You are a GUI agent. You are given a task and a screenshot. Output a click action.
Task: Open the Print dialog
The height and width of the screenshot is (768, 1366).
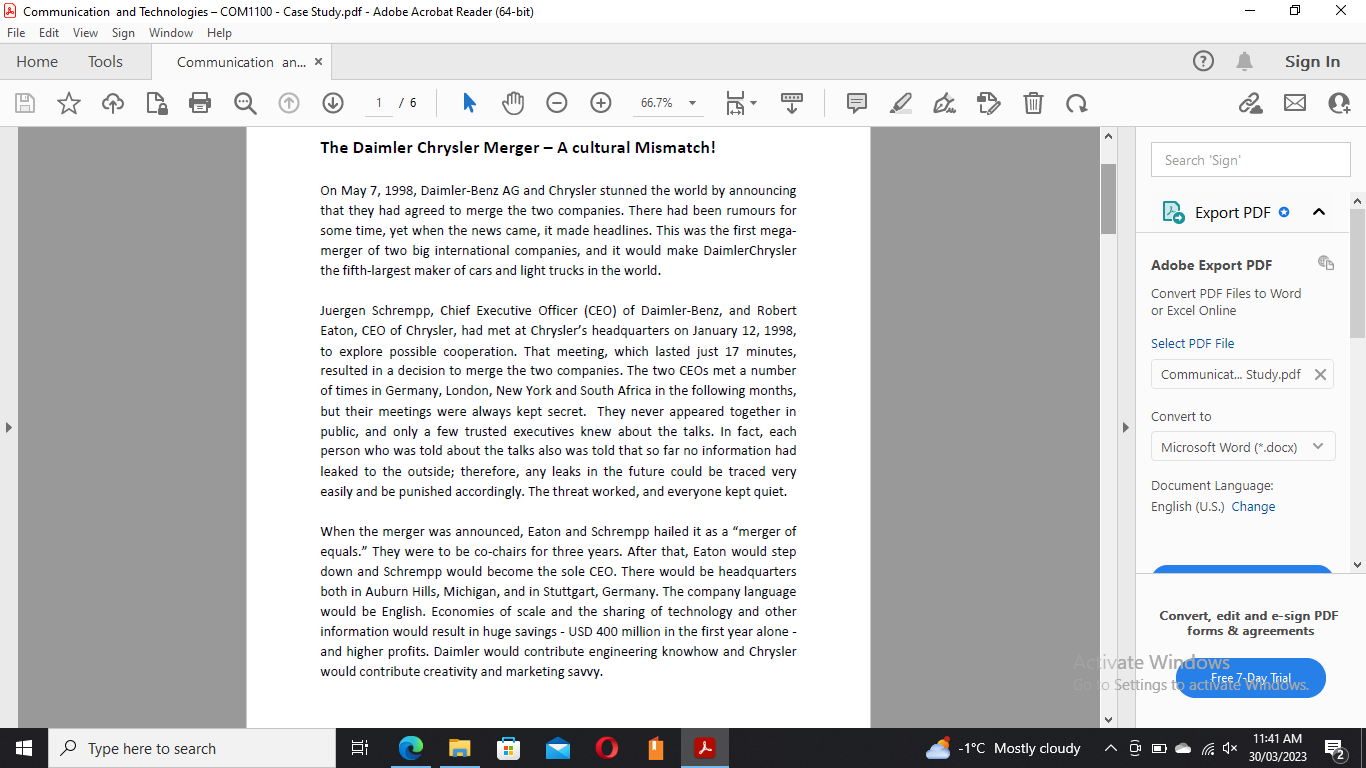[198, 103]
